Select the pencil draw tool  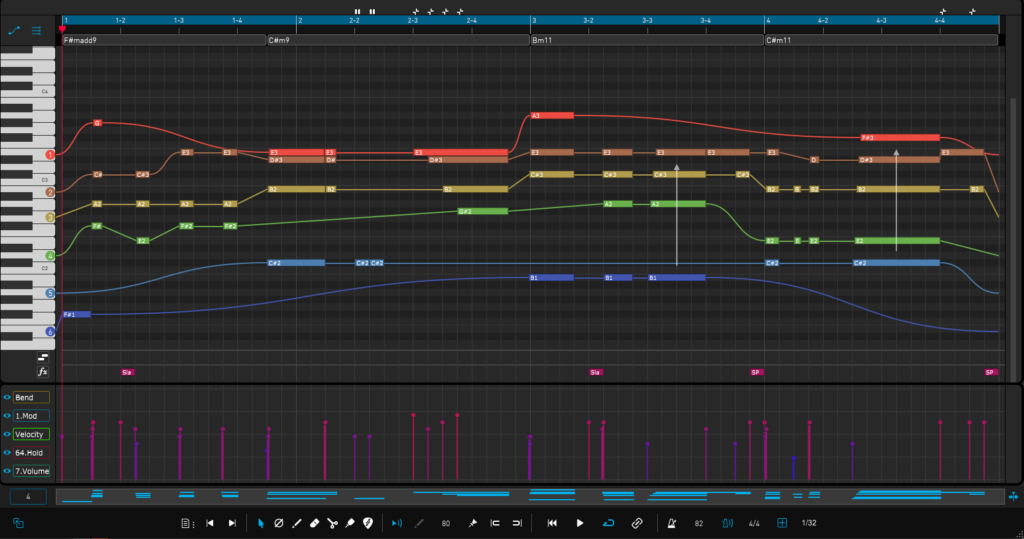point(297,523)
